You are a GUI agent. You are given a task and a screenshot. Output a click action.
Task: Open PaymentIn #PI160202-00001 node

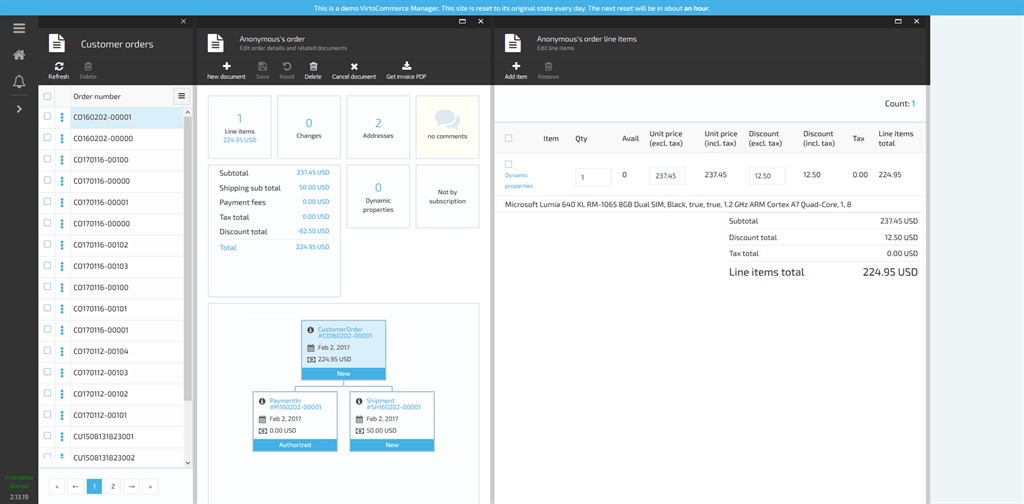pyautogui.click(x=295, y=421)
